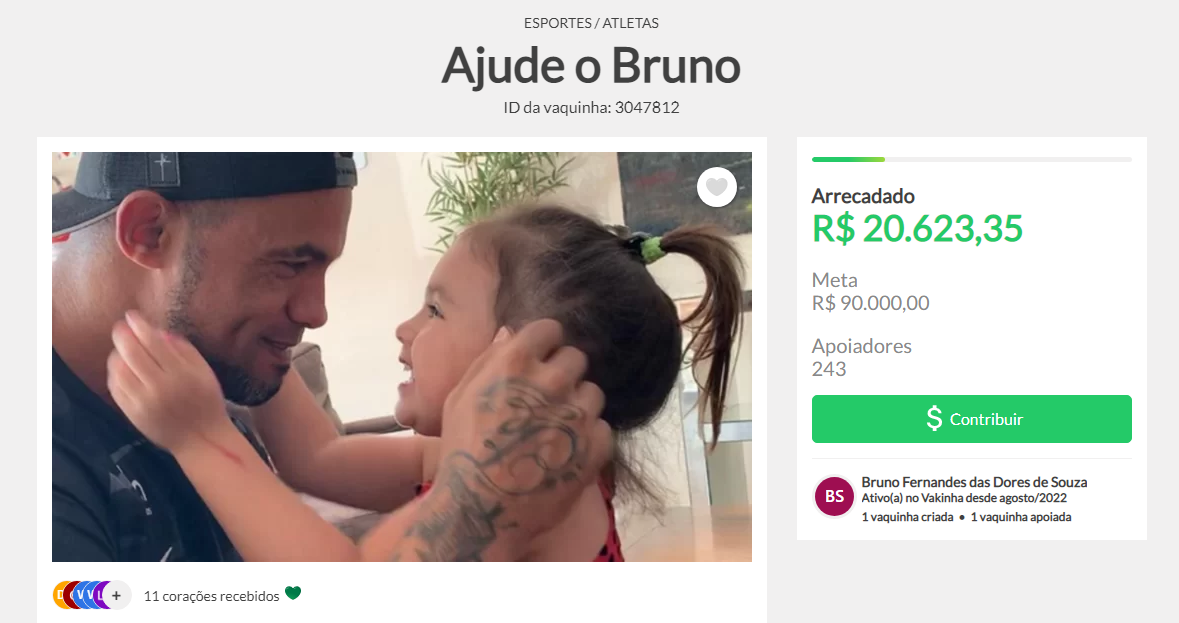Viewport: 1179px width, 623px height.
Task: Click the 1 vaquinha criada label
Action: point(907,517)
